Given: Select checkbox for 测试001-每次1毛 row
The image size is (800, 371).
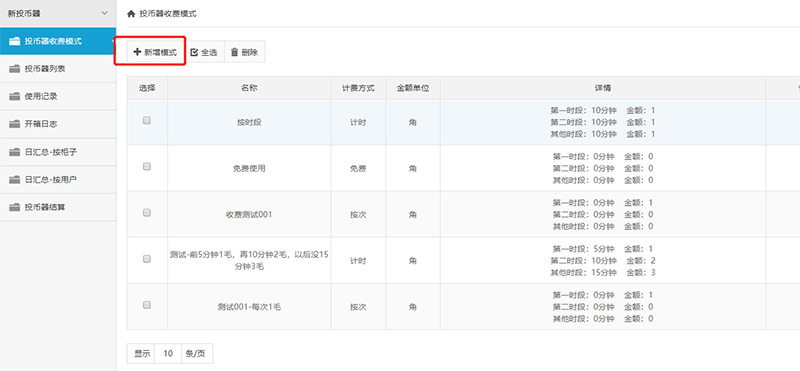Looking at the screenshot, I should [147, 305].
